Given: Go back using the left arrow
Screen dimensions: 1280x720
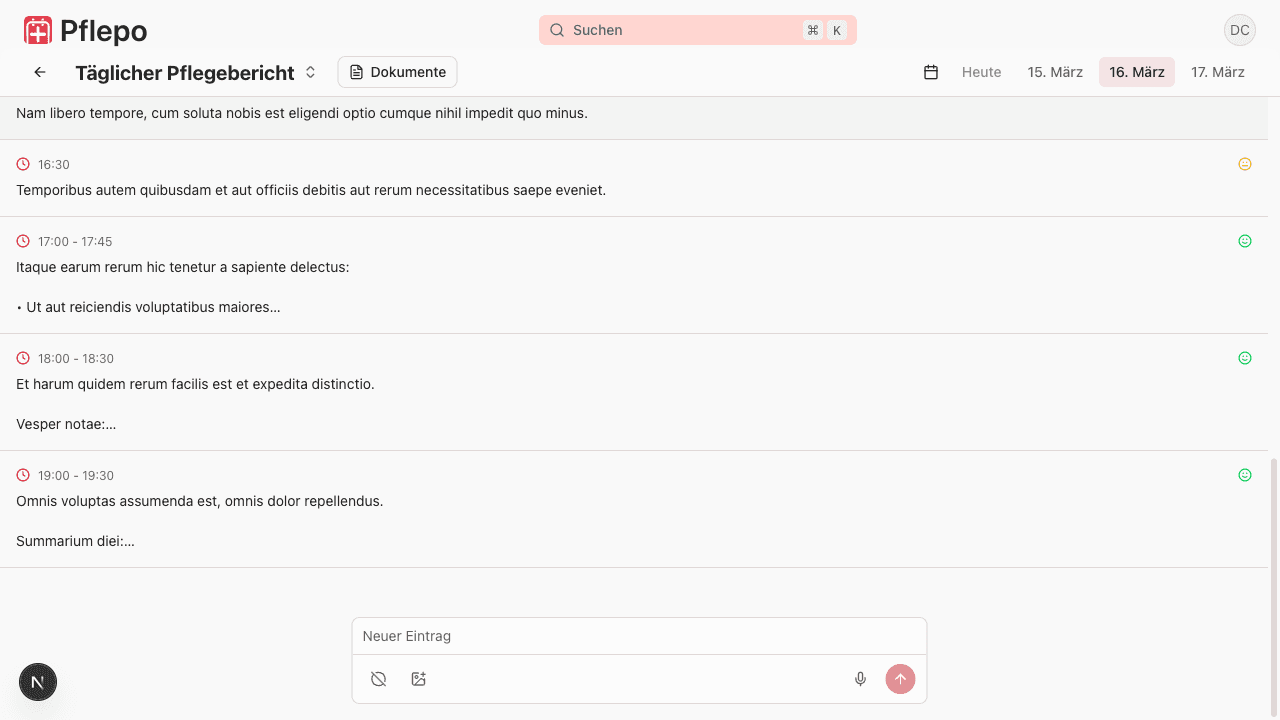Looking at the screenshot, I should (40, 72).
